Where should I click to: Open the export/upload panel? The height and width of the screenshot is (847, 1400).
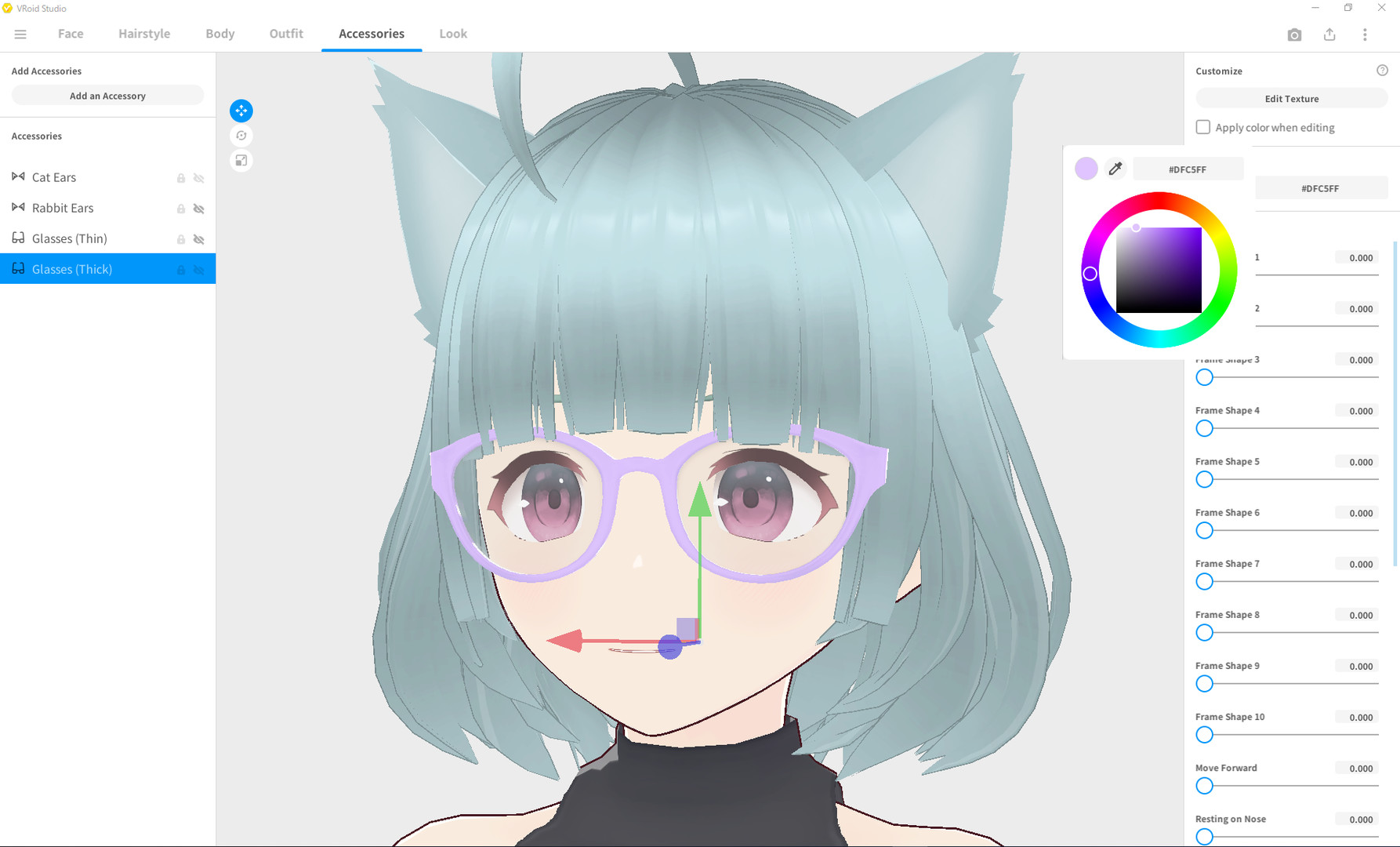pos(1329,35)
